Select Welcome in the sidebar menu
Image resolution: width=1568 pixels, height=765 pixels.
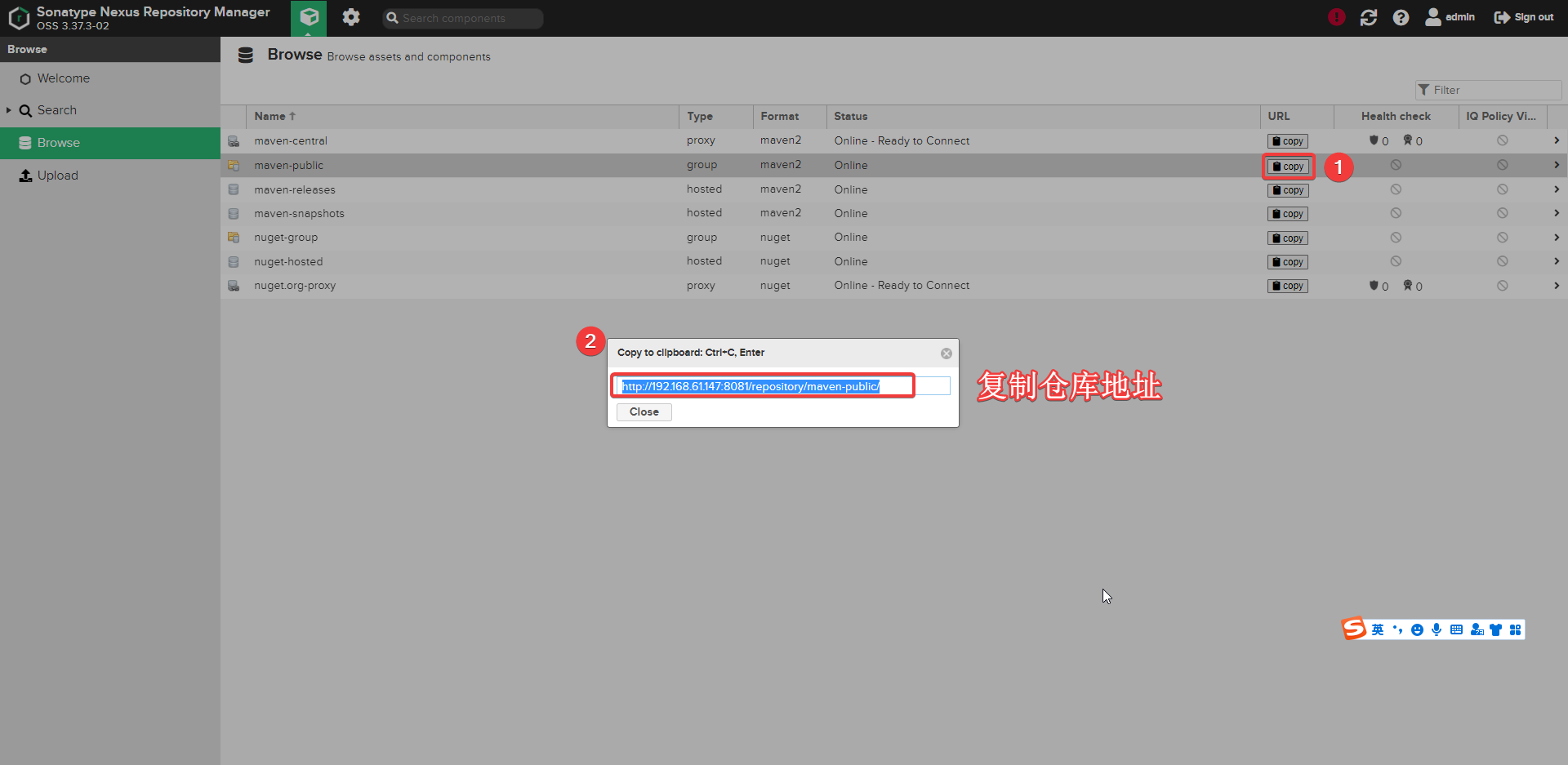(63, 78)
